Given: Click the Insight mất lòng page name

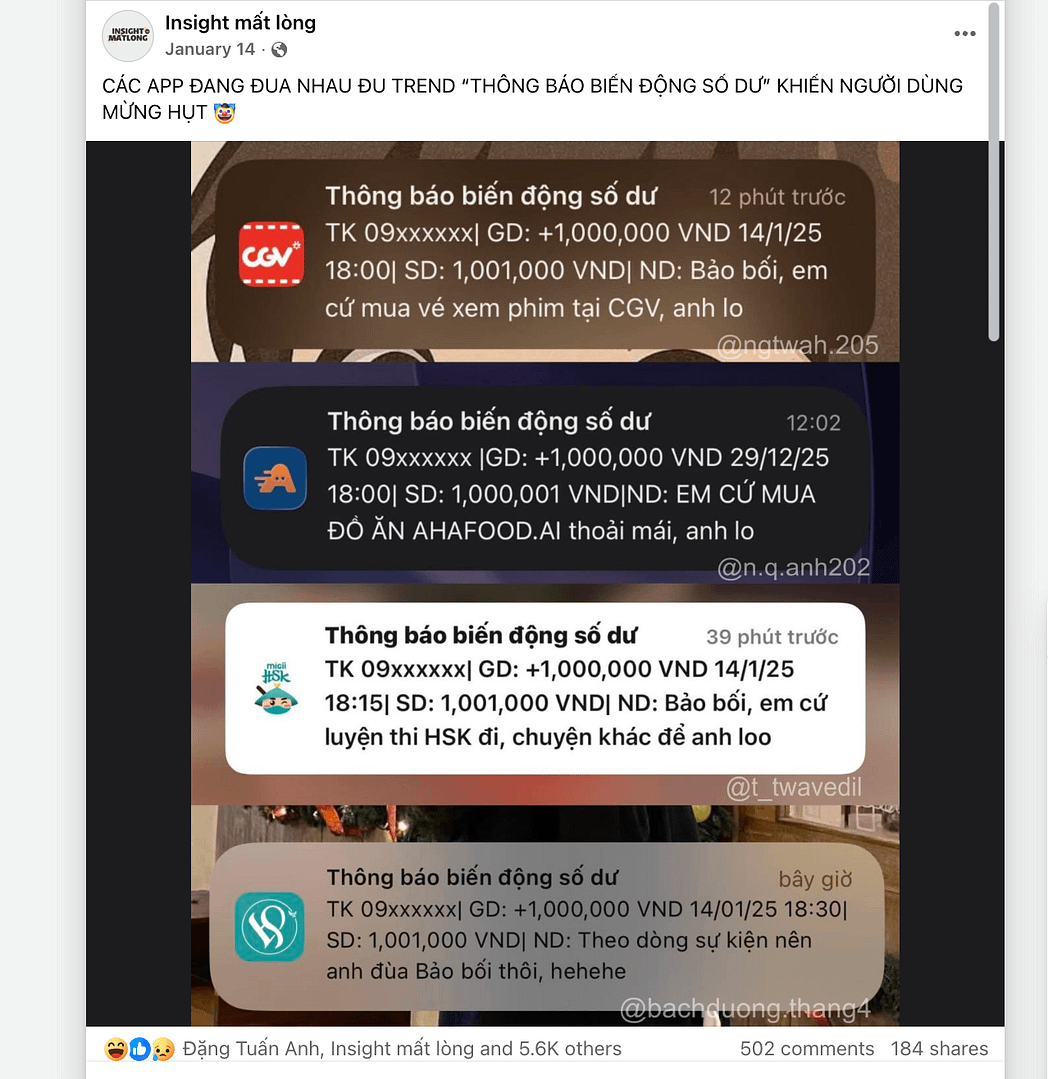Looking at the screenshot, I should coord(240,23).
